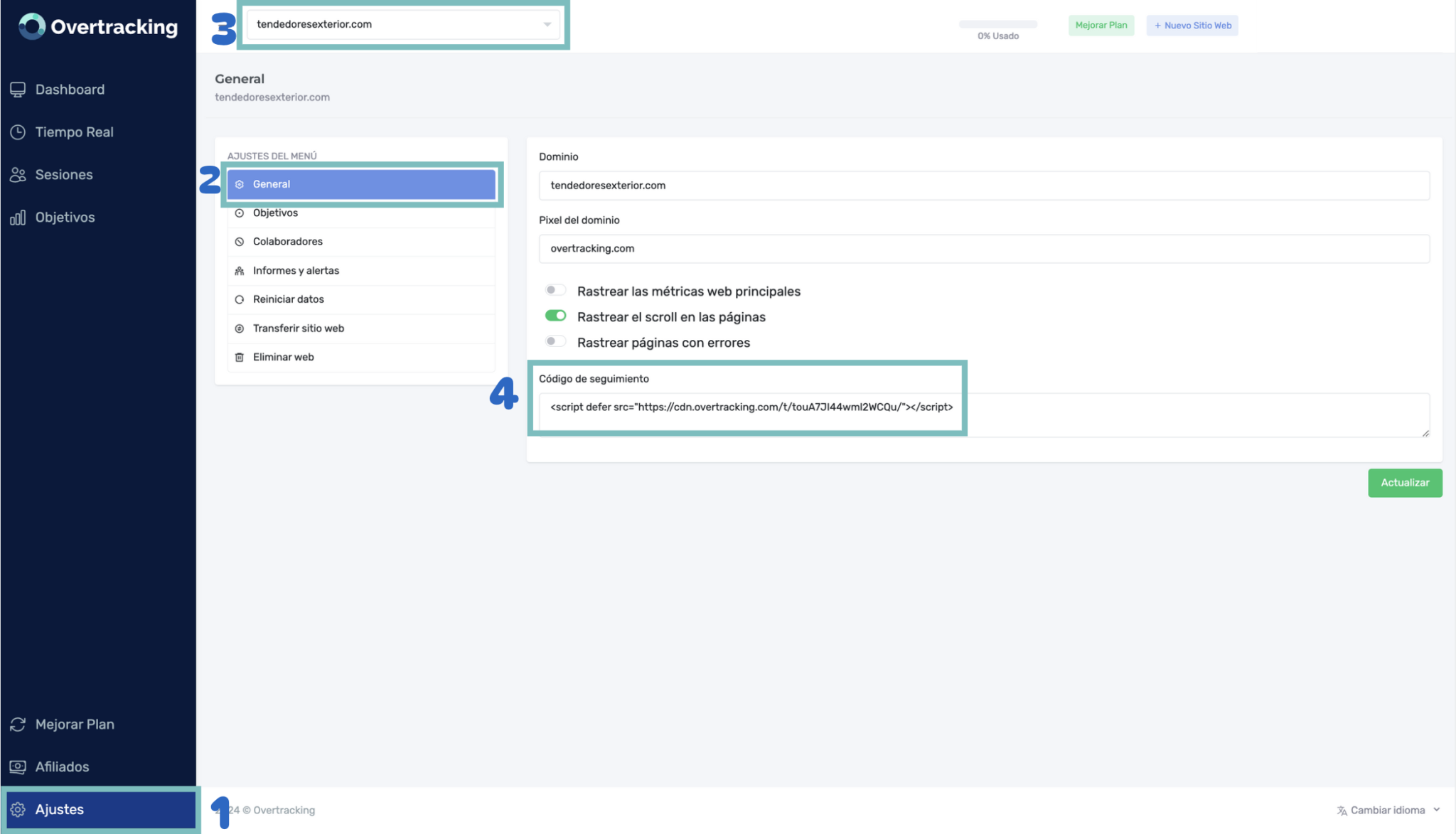This screenshot has height=834, width=1456.
Task: Click the Dominio input field
Action: tap(984, 186)
